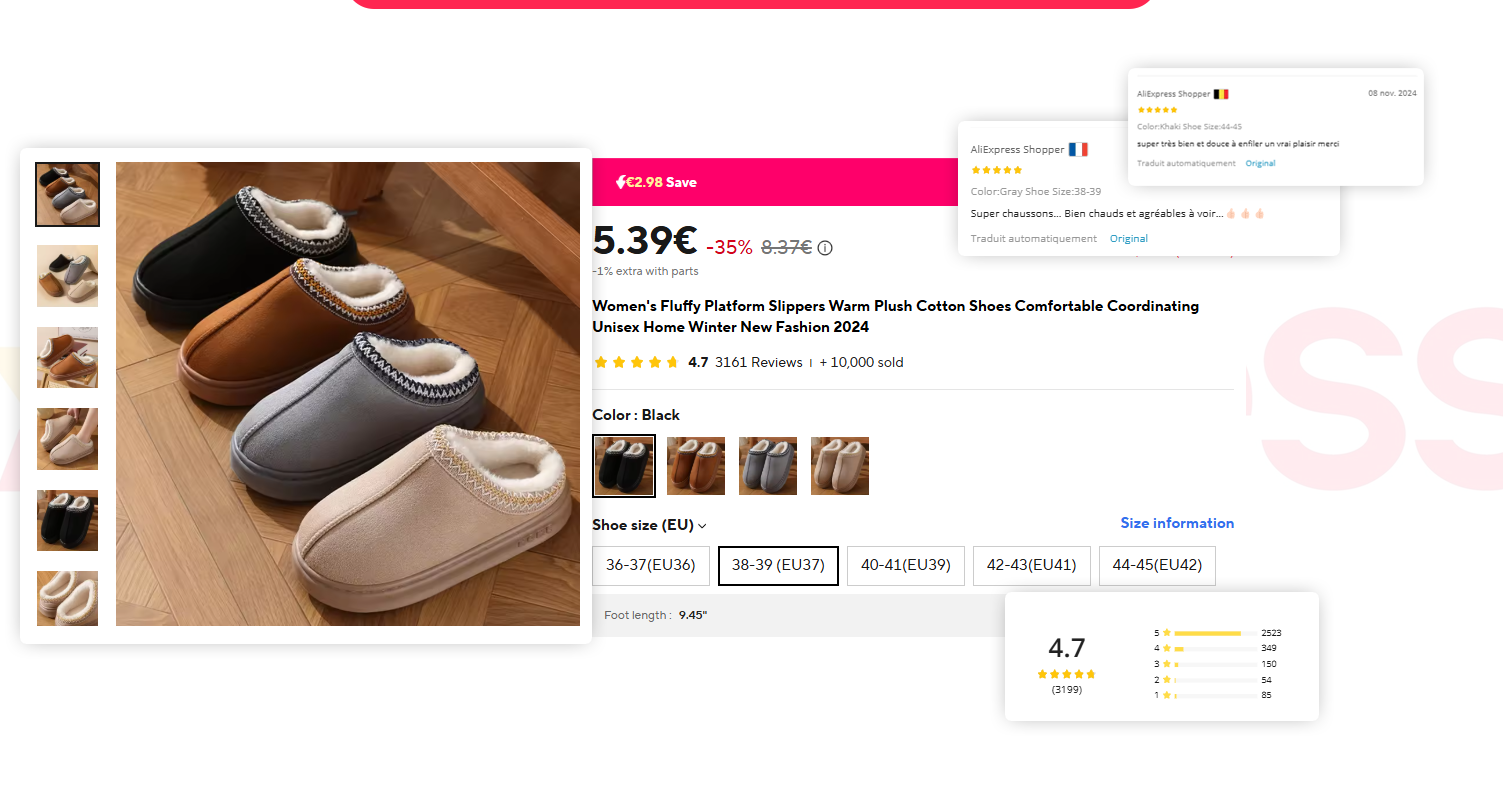Open the 3161 Reviews link
Screen dimensions: 1503x793
[x=759, y=363]
